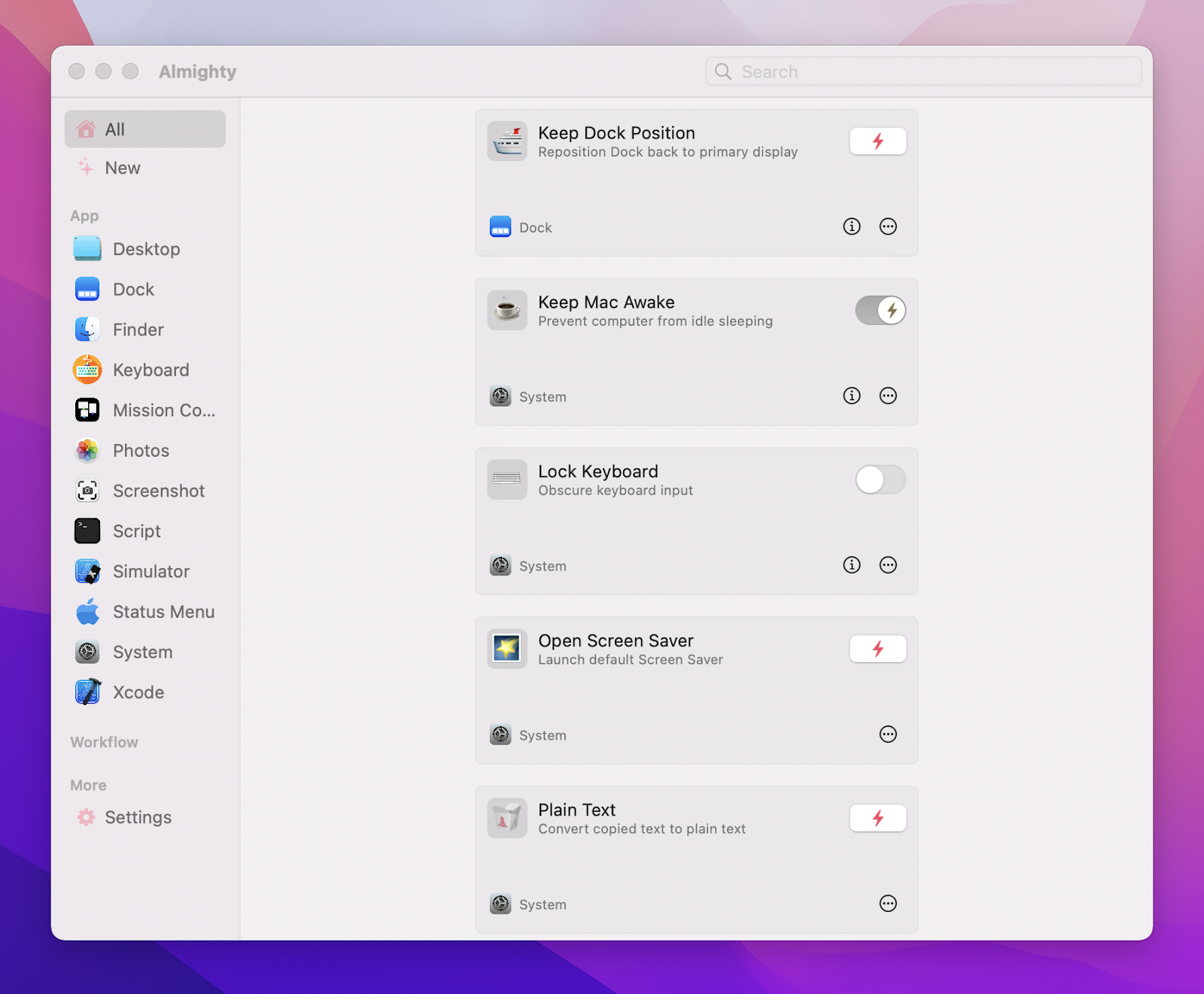Select the Finder icon in sidebar
This screenshot has height=994, width=1204.
click(87, 330)
